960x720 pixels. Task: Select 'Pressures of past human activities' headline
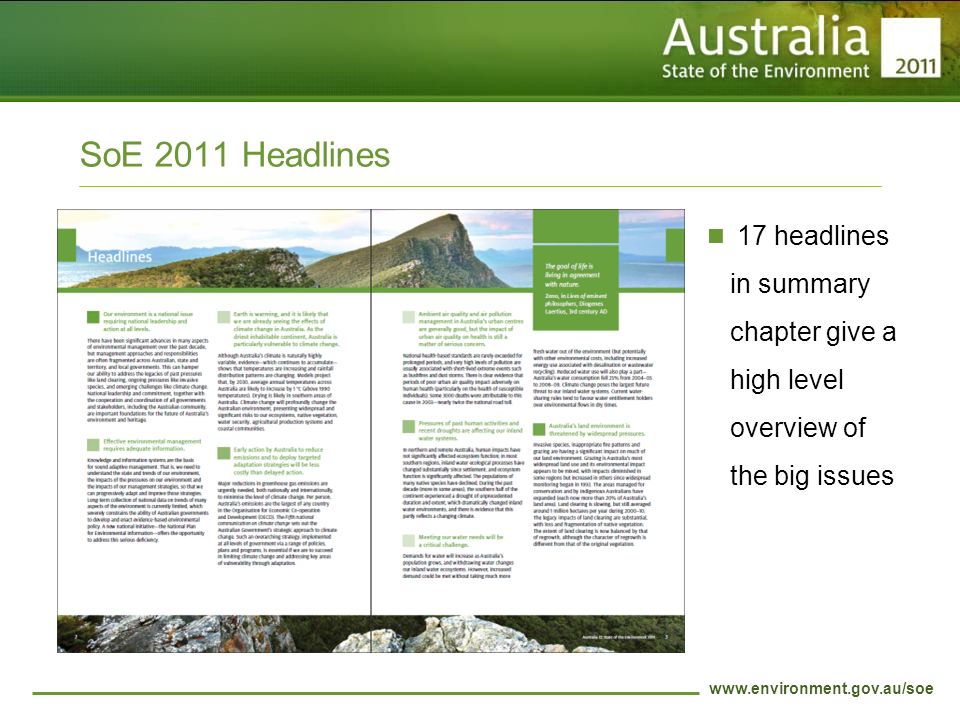470,430
